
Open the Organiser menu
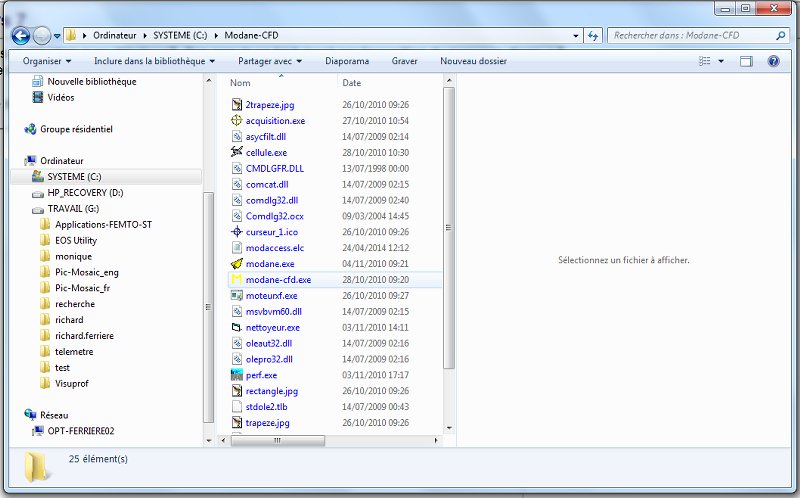(x=46, y=61)
